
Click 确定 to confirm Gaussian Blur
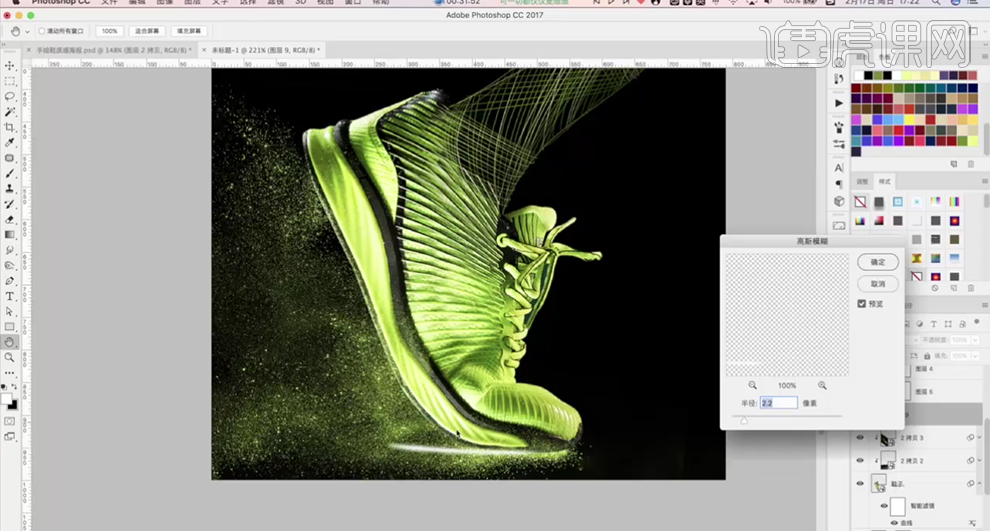pyautogui.click(x=878, y=262)
